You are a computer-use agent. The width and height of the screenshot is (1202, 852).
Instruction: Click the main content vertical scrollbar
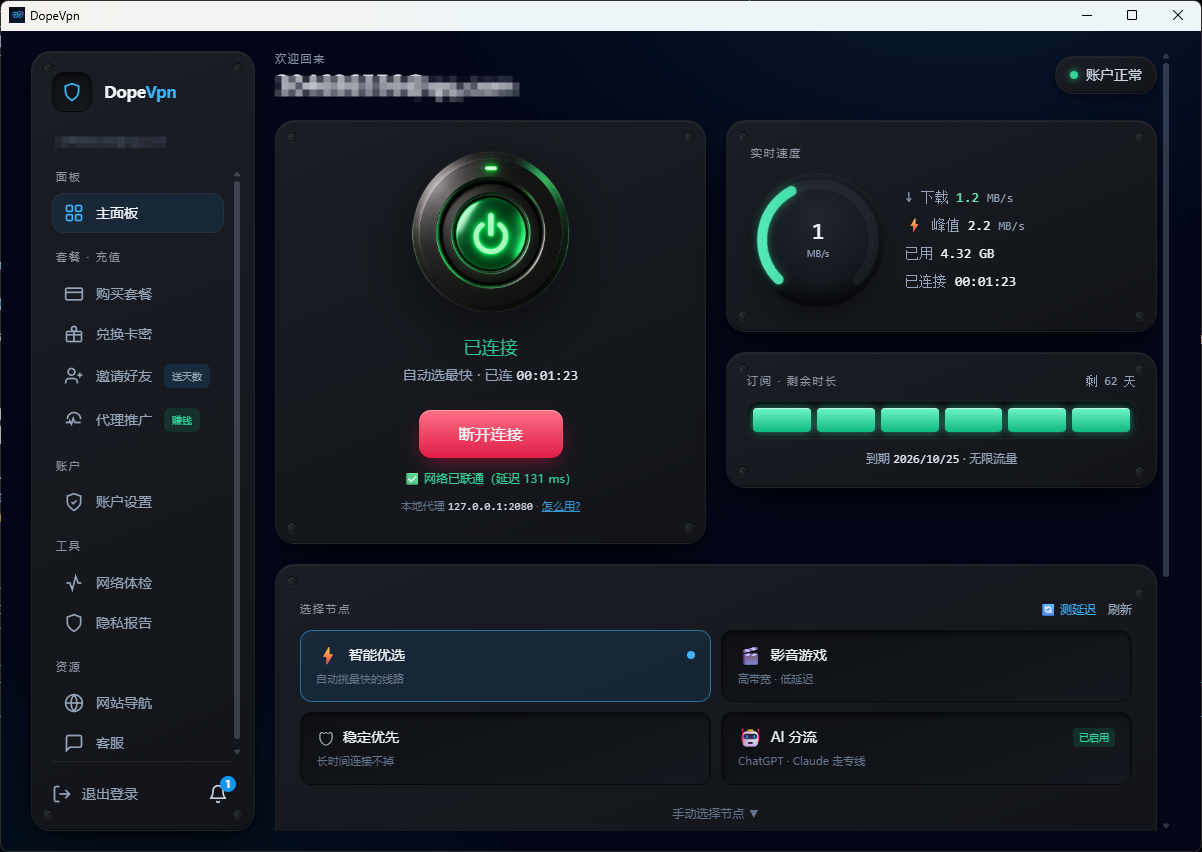[x=1166, y=320]
